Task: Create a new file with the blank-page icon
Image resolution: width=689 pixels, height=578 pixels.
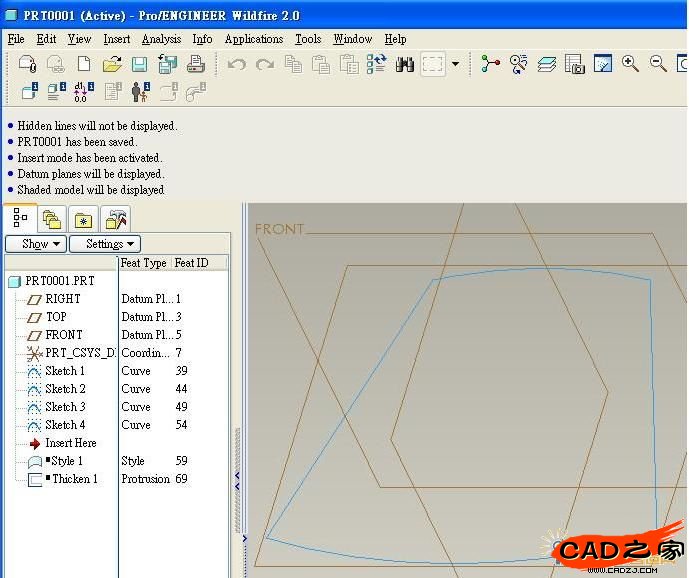Action: click(x=84, y=64)
